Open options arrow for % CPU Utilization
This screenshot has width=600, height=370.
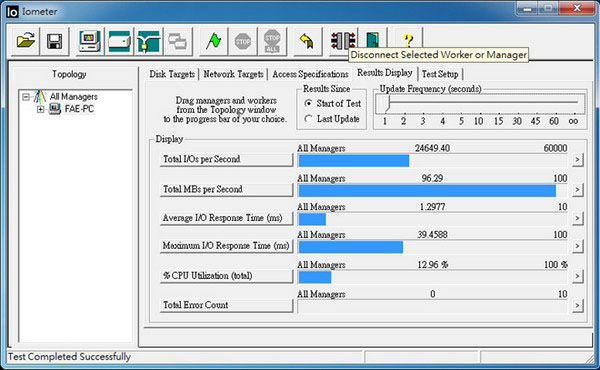577,276
